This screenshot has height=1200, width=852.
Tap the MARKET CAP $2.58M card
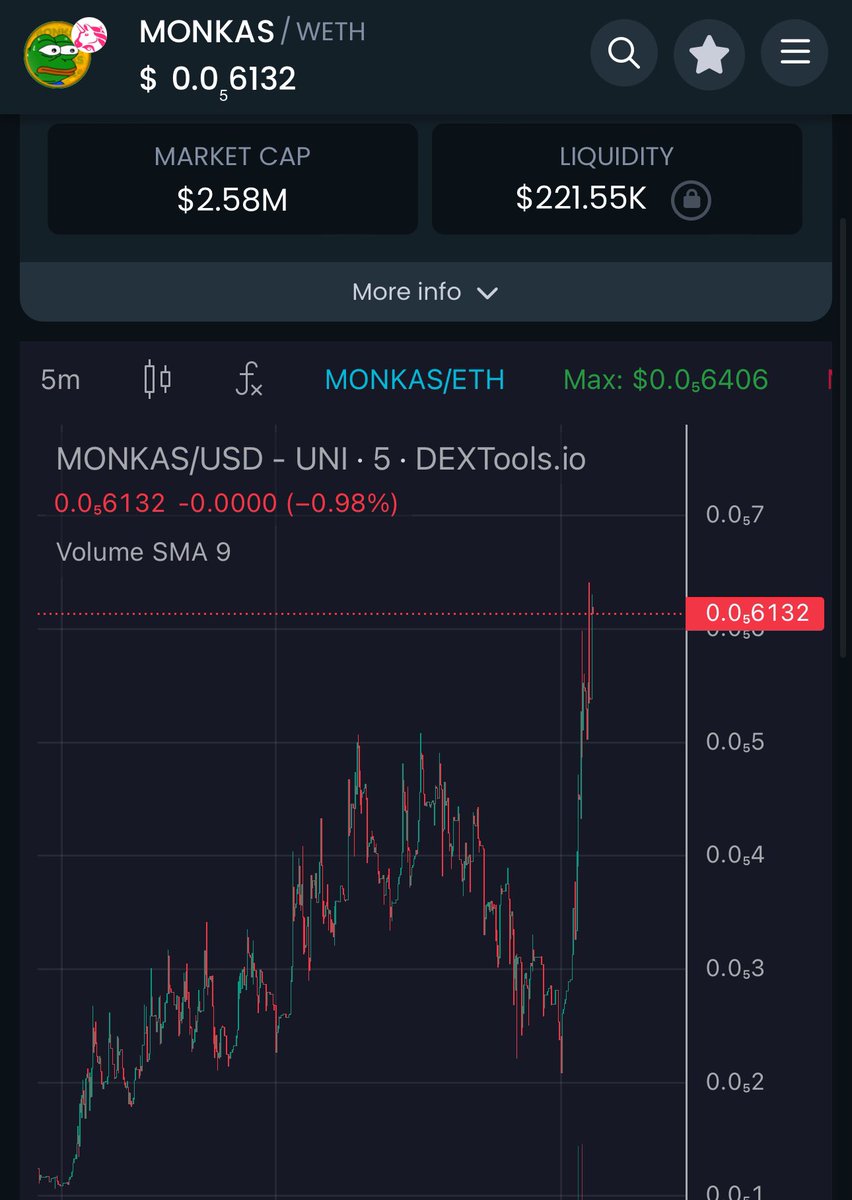[x=233, y=179]
